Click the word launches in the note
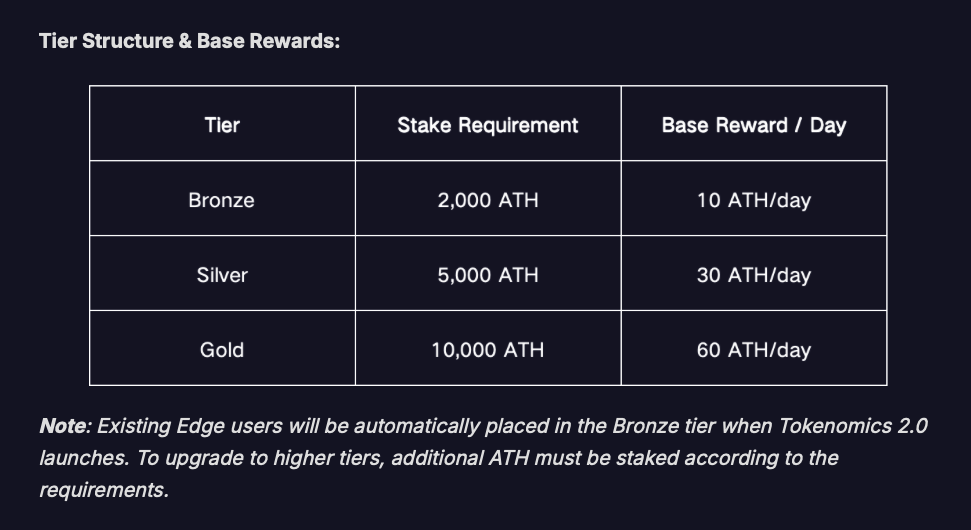This screenshot has height=530, width=971. (85, 458)
